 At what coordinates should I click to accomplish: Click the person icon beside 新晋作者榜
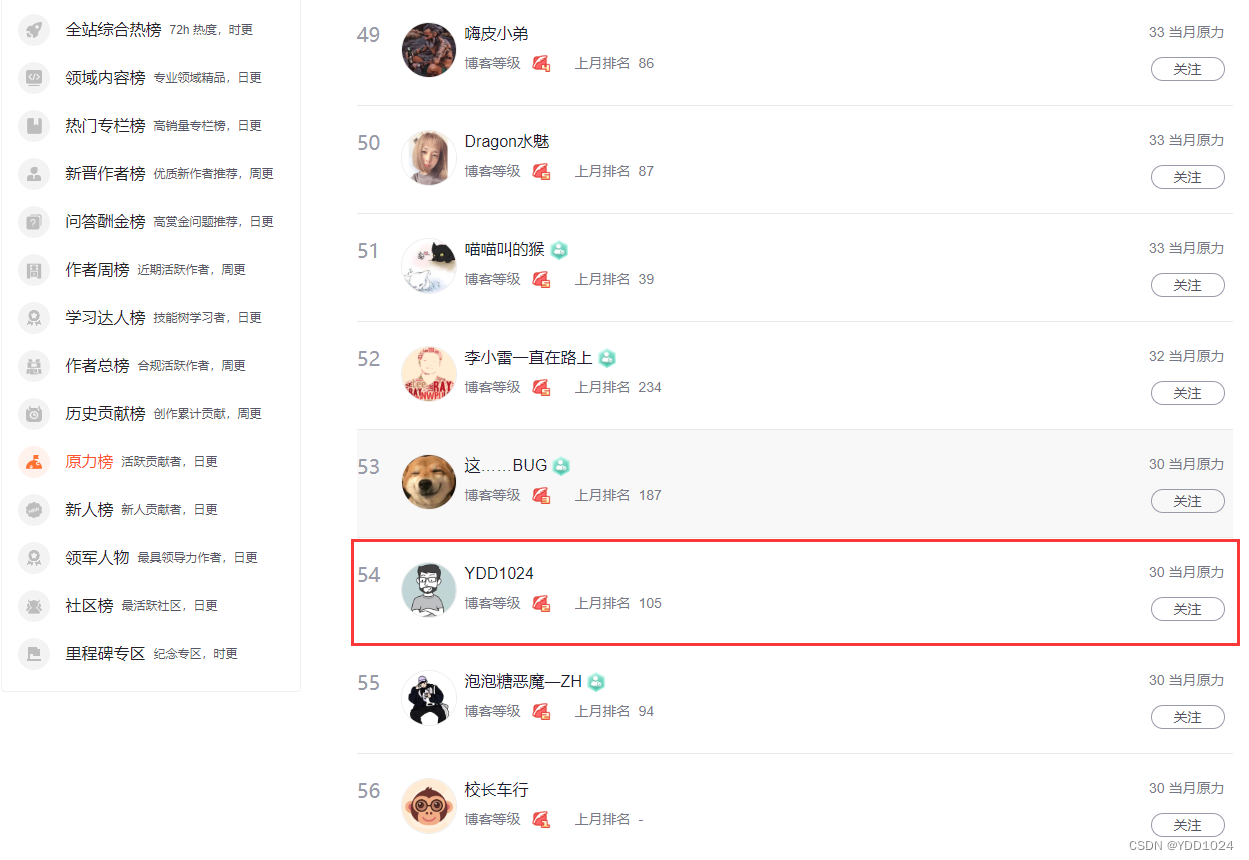coord(34,174)
